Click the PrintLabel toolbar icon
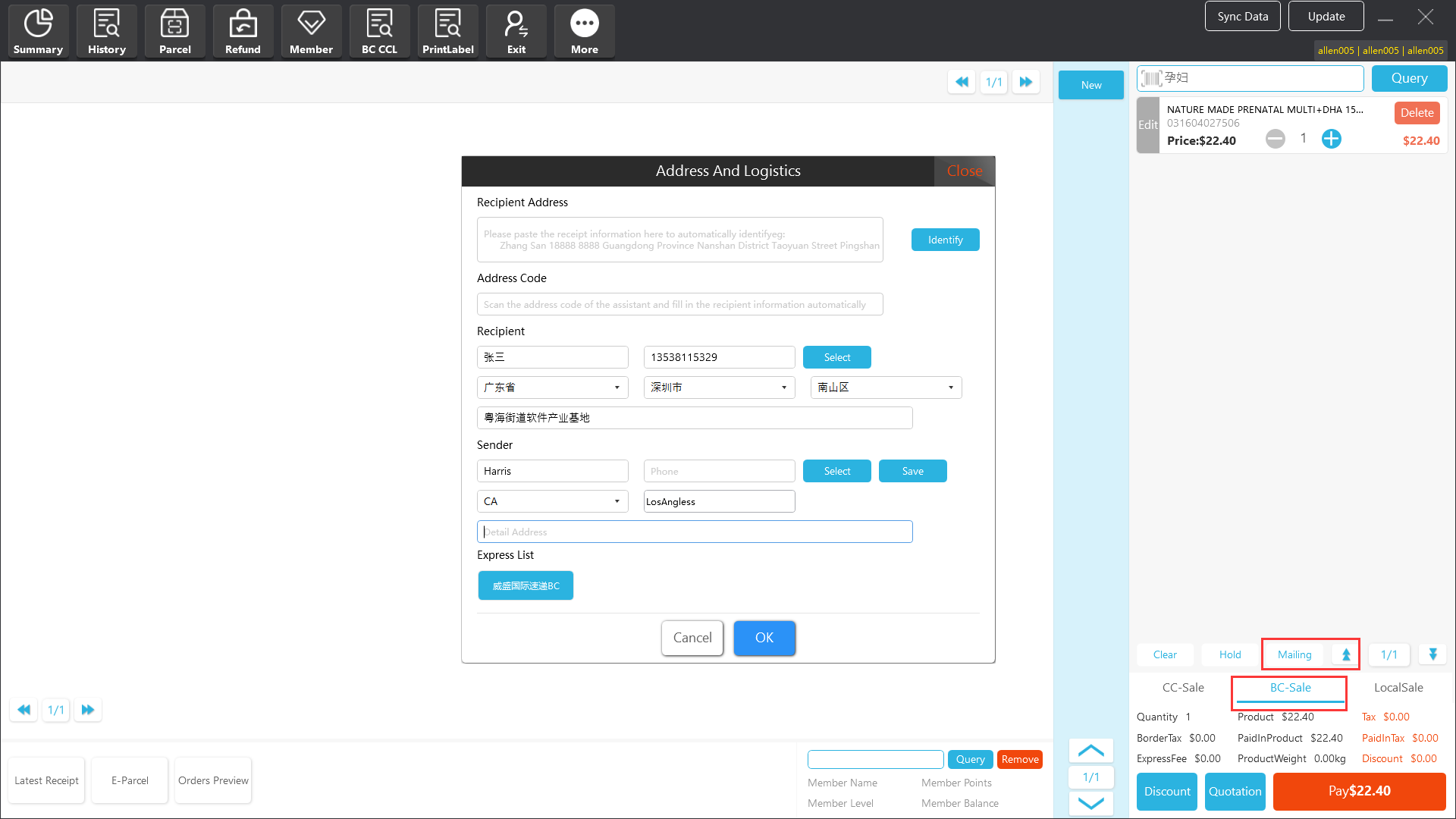The image size is (1456, 819). [x=447, y=31]
